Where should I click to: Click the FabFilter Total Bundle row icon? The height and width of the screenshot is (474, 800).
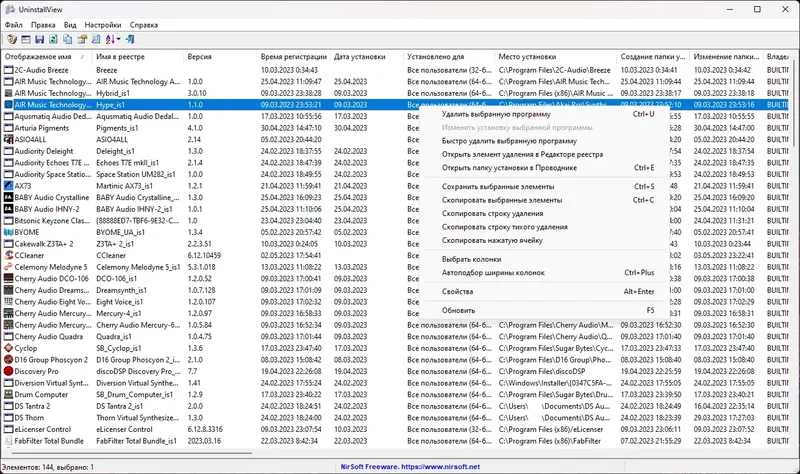pyautogui.click(x=8, y=441)
